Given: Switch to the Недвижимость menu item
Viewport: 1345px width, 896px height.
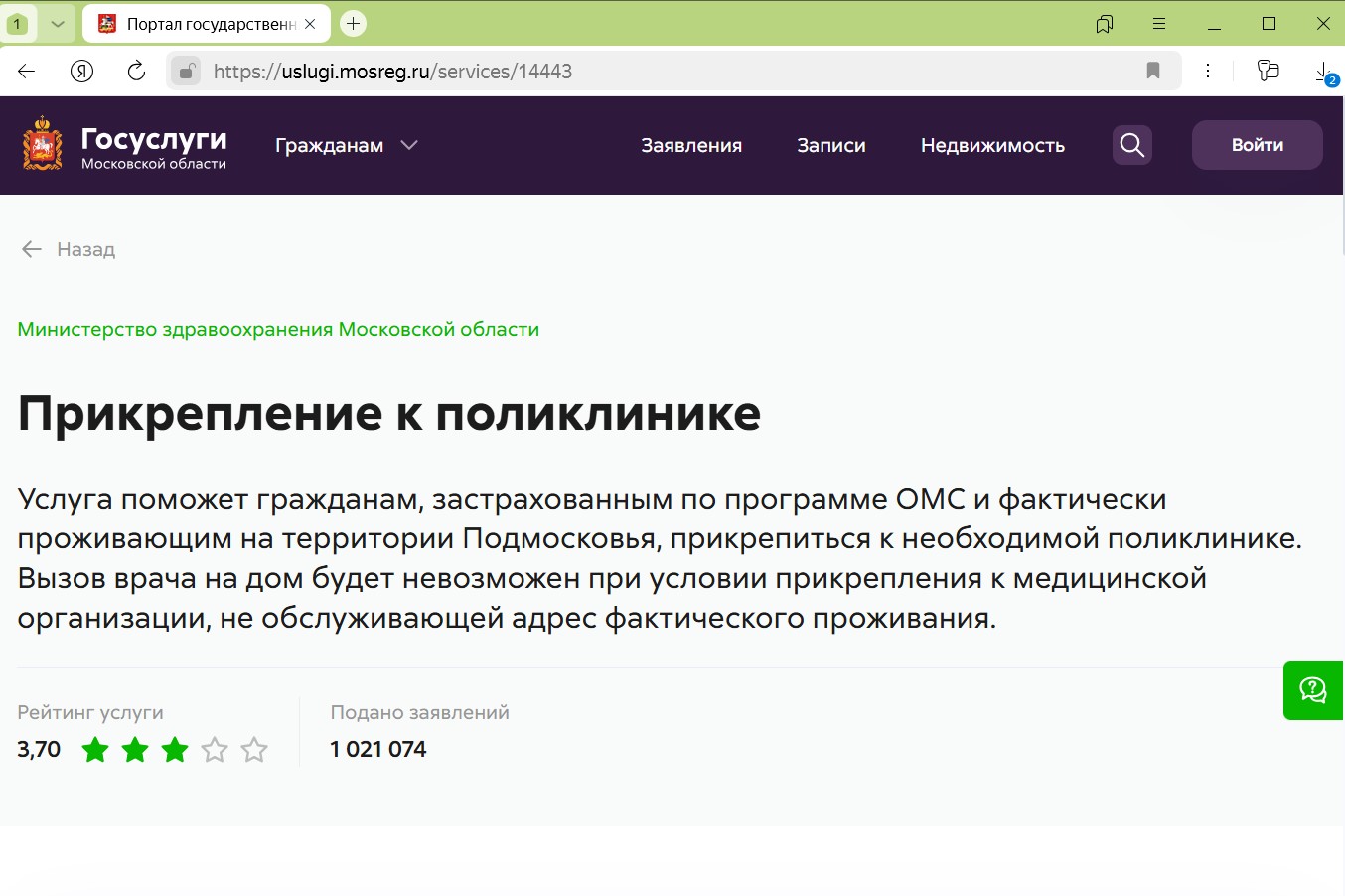Looking at the screenshot, I should point(993,145).
